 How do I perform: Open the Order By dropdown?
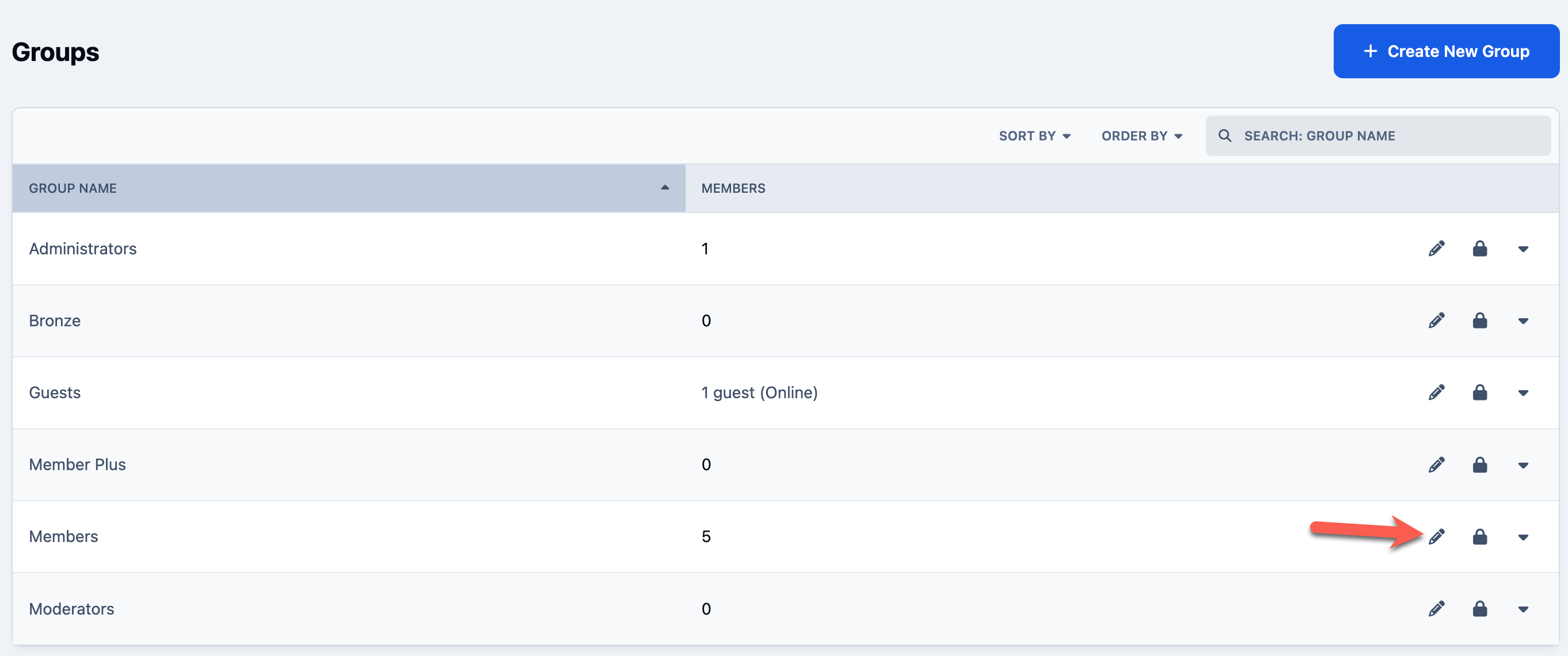tap(1142, 136)
